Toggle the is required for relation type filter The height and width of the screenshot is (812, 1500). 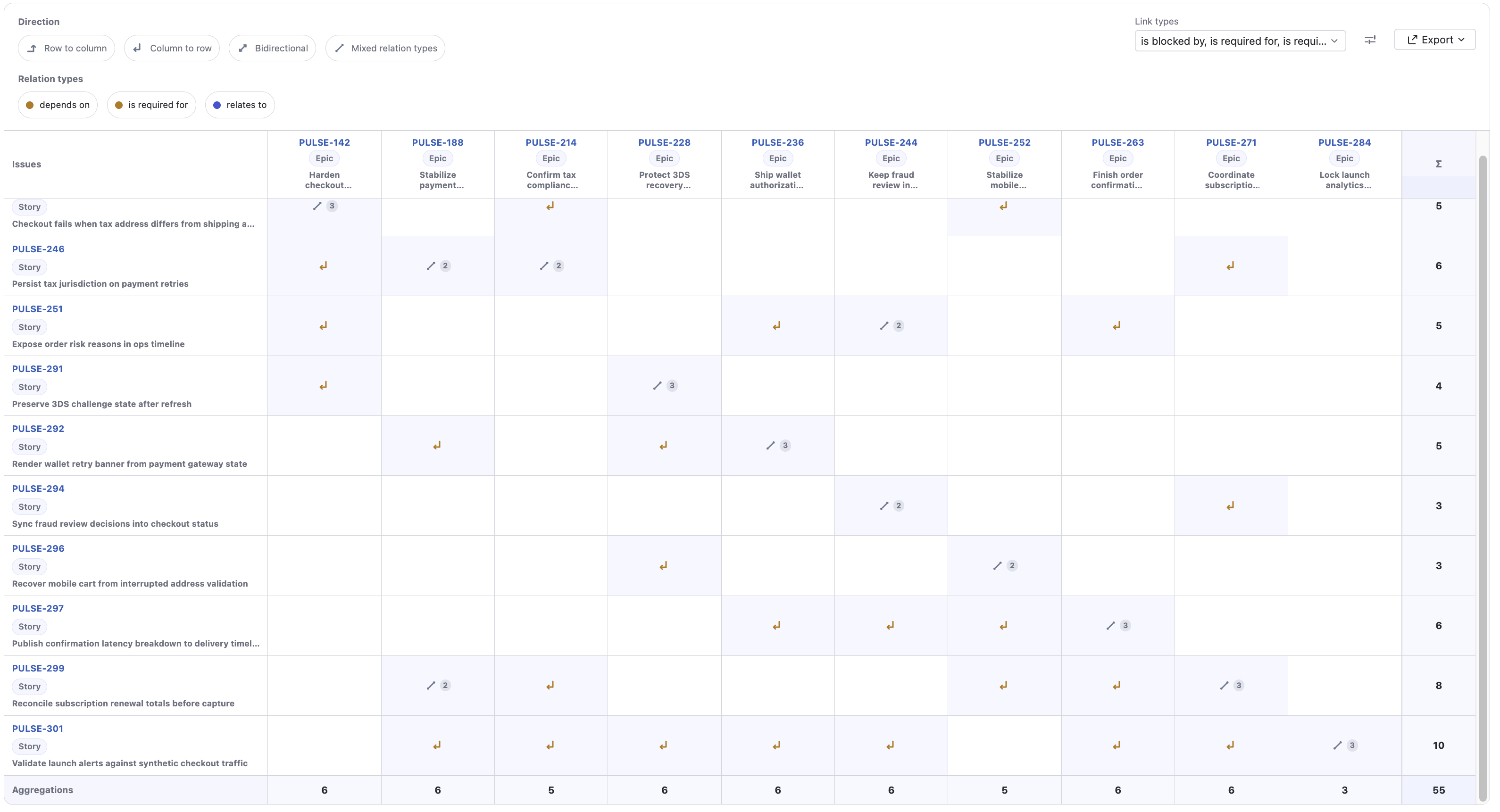coord(151,105)
